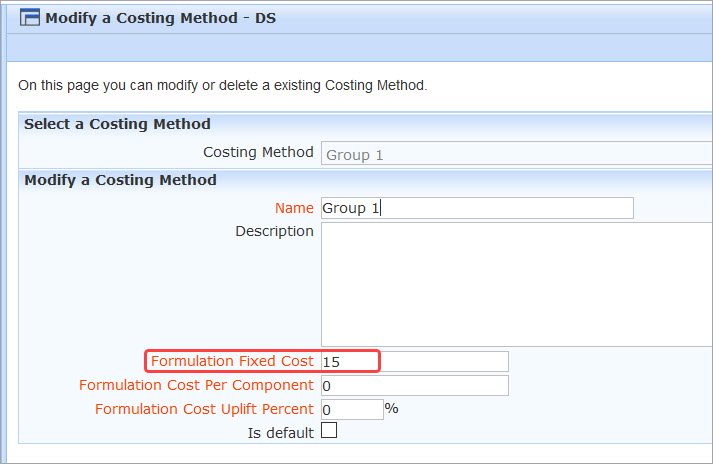Click the "Modify a Costing Method - DS" title
The image size is (713, 464).
click(x=161, y=18)
